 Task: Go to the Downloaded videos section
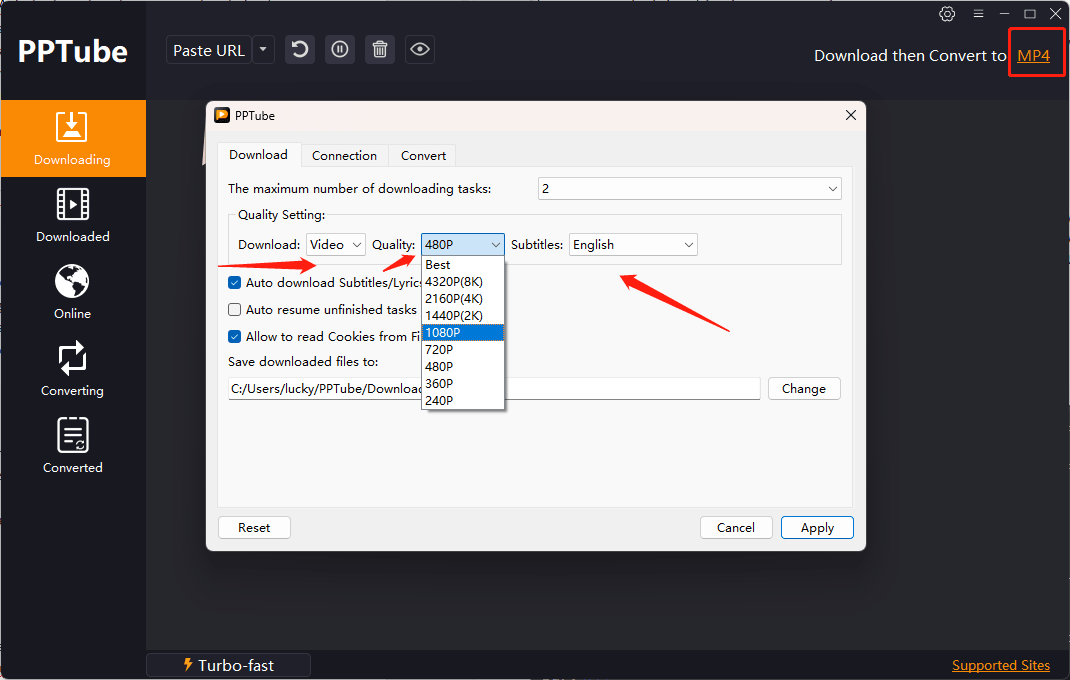click(72, 215)
